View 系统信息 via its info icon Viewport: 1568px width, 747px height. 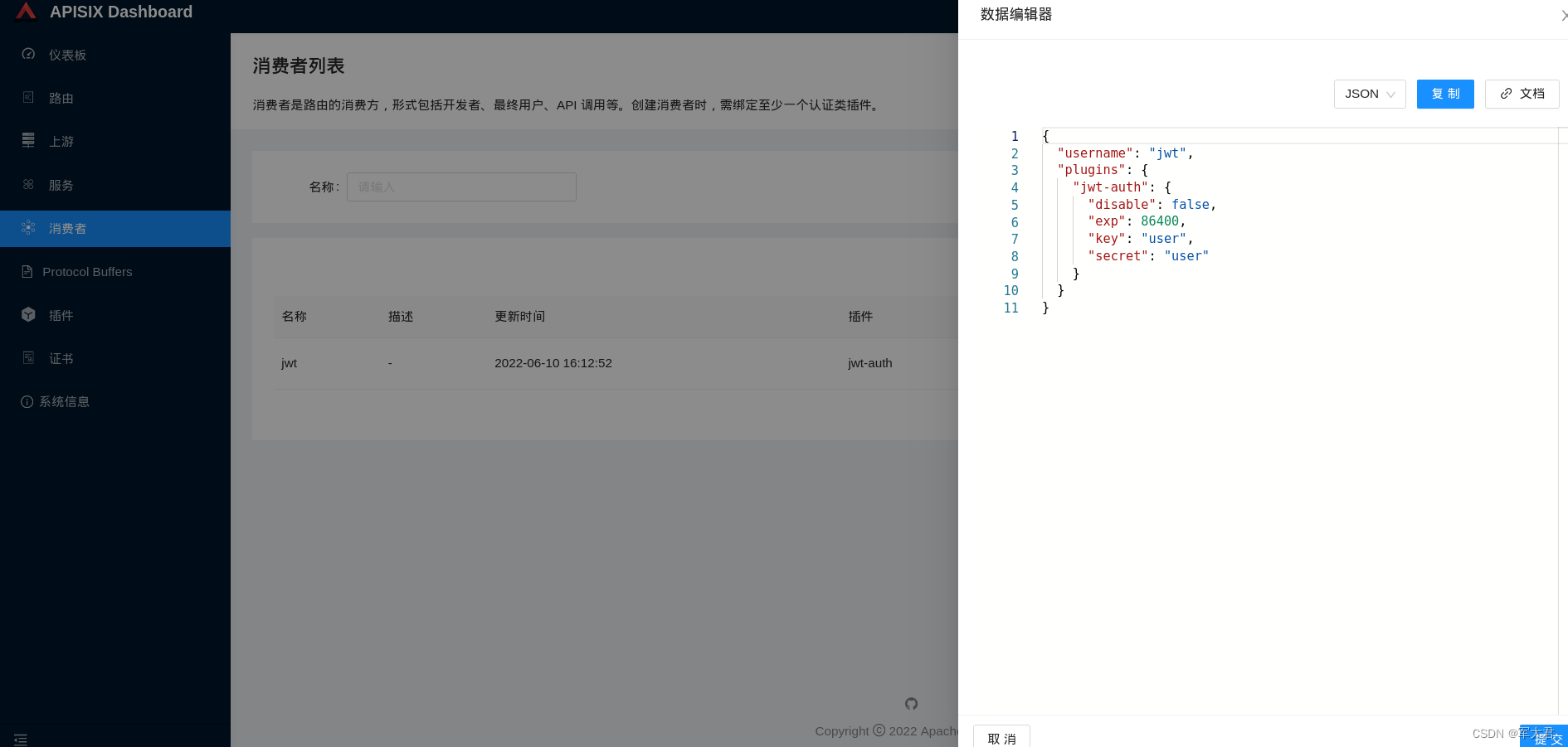tap(28, 401)
